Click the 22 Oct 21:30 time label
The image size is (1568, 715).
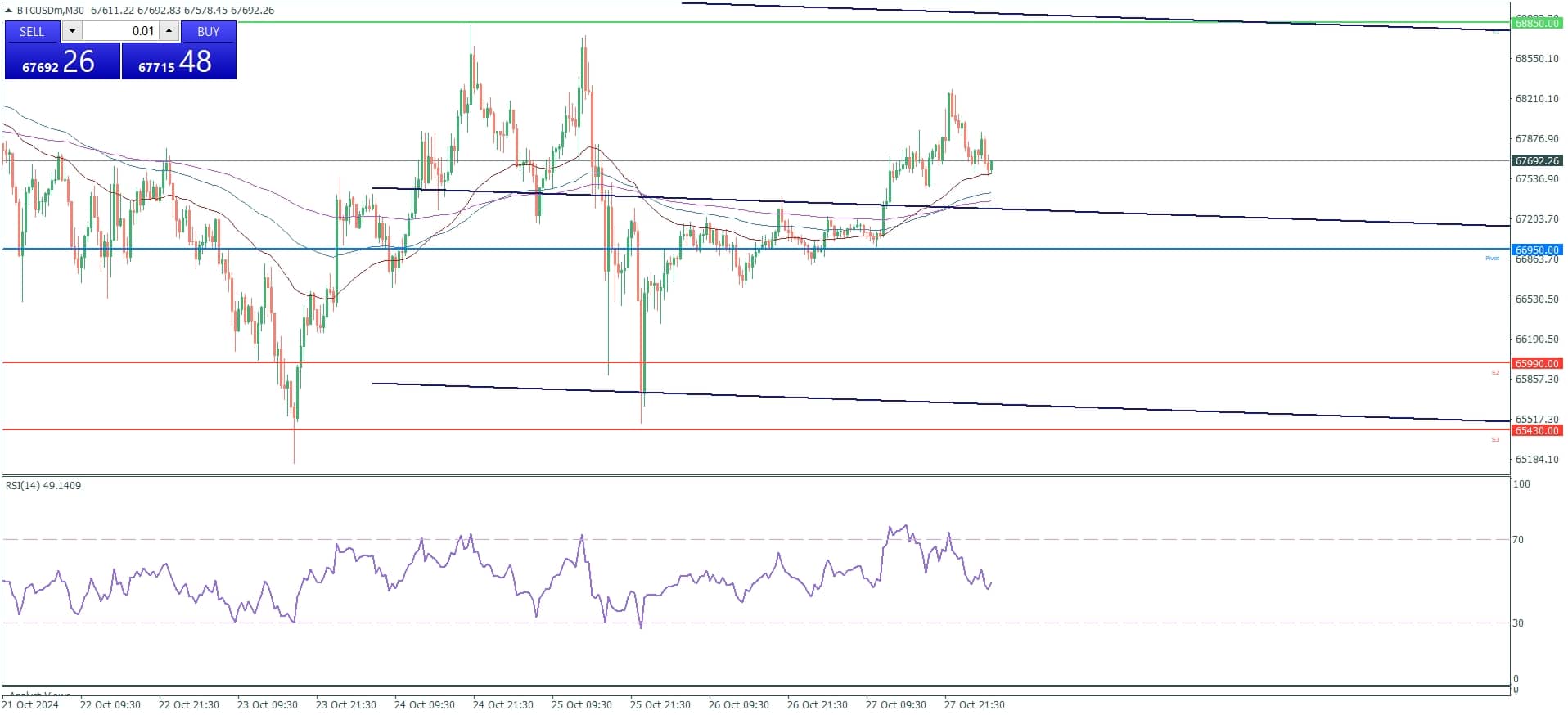coord(189,705)
